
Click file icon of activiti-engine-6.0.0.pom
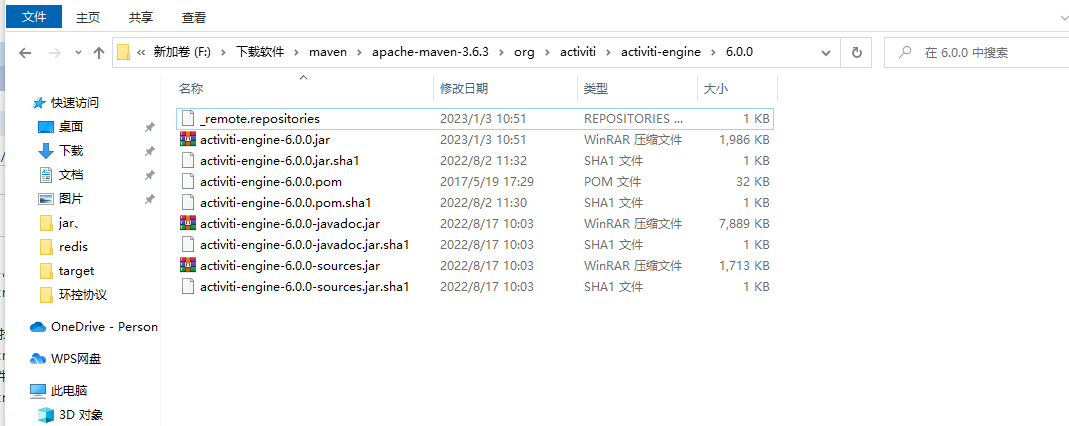click(188, 182)
